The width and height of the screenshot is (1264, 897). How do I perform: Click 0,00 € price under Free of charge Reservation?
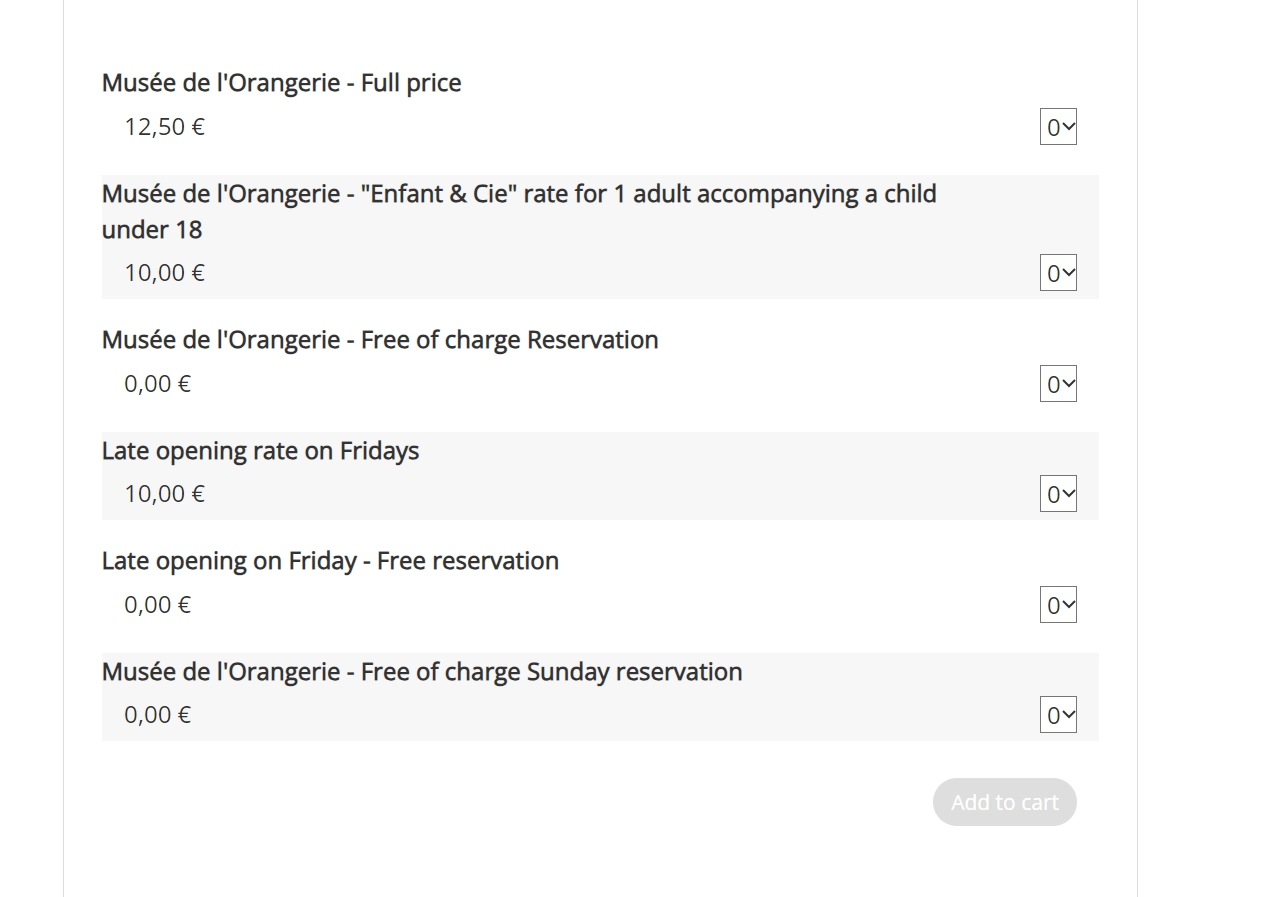point(157,384)
